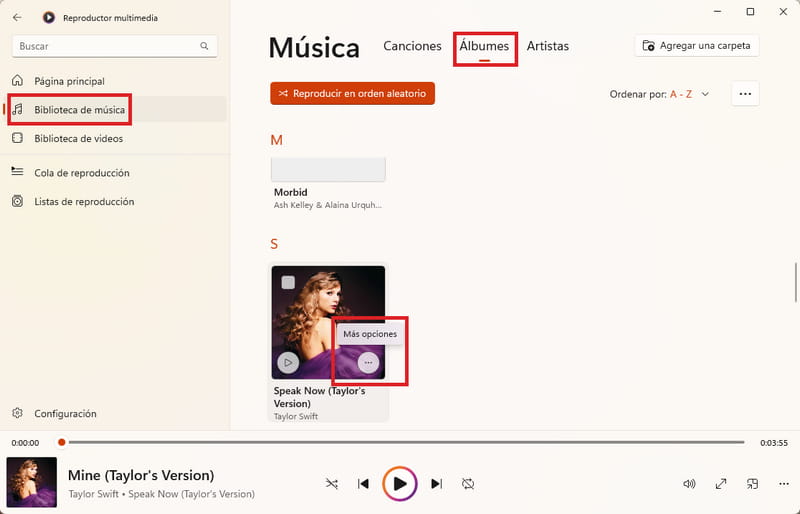Screen dimensions: 800x514
Task: Click the search magnifier icon
Action: pos(204,46)
